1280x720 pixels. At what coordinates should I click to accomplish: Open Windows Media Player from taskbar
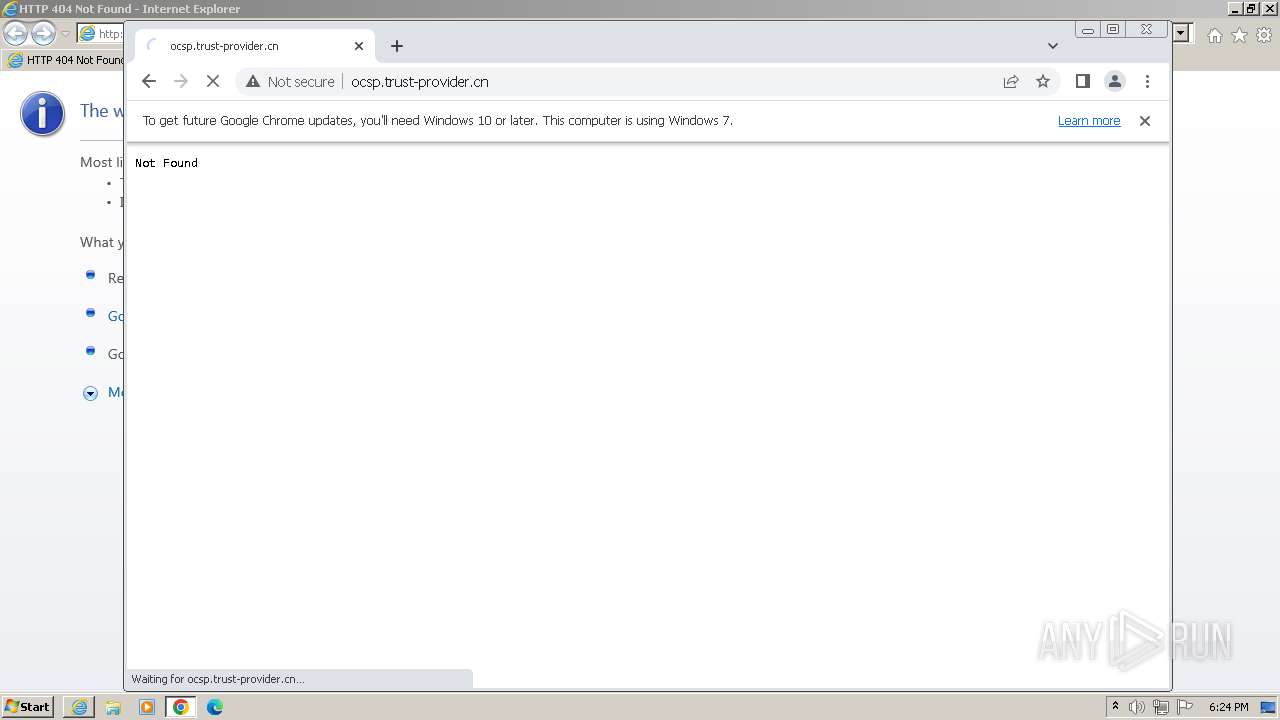point(147,707)
